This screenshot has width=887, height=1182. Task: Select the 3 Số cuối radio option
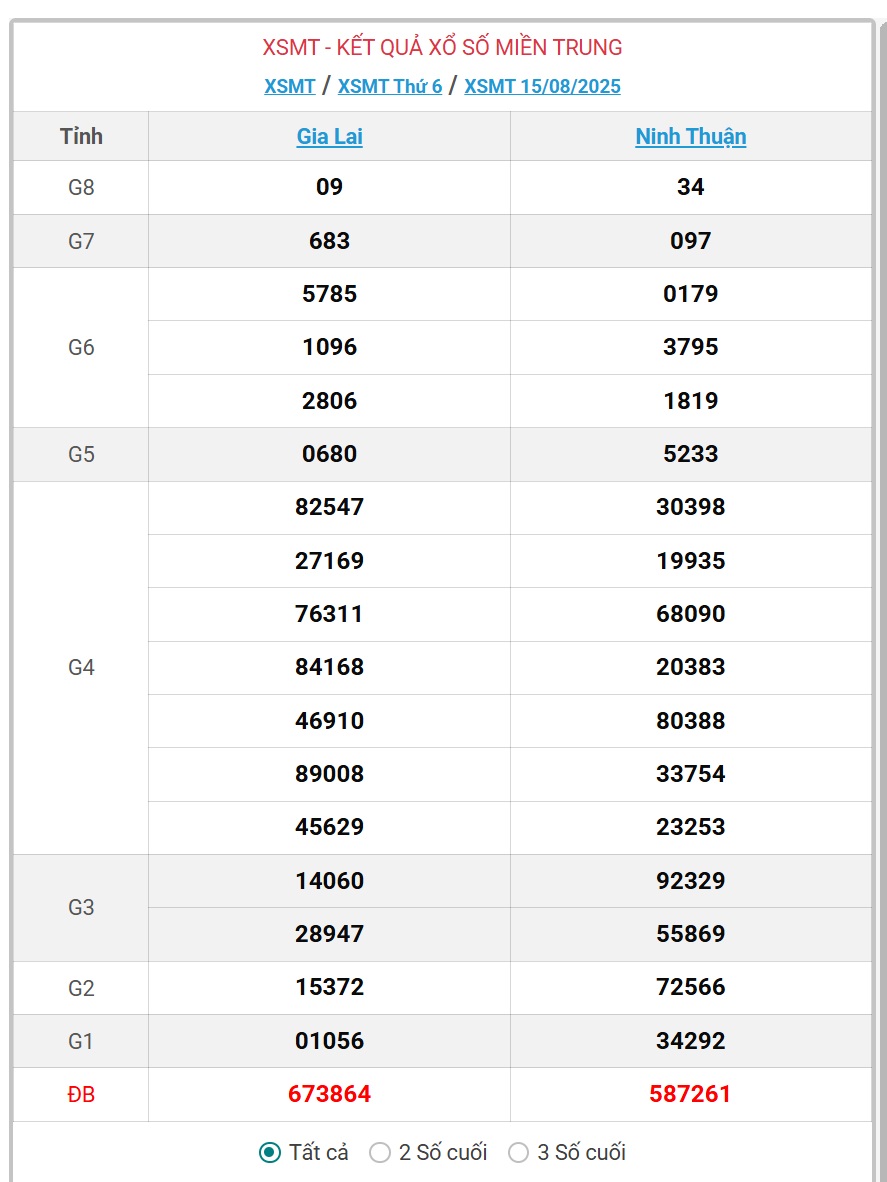pyautogui.click(x=518, y=1153)
